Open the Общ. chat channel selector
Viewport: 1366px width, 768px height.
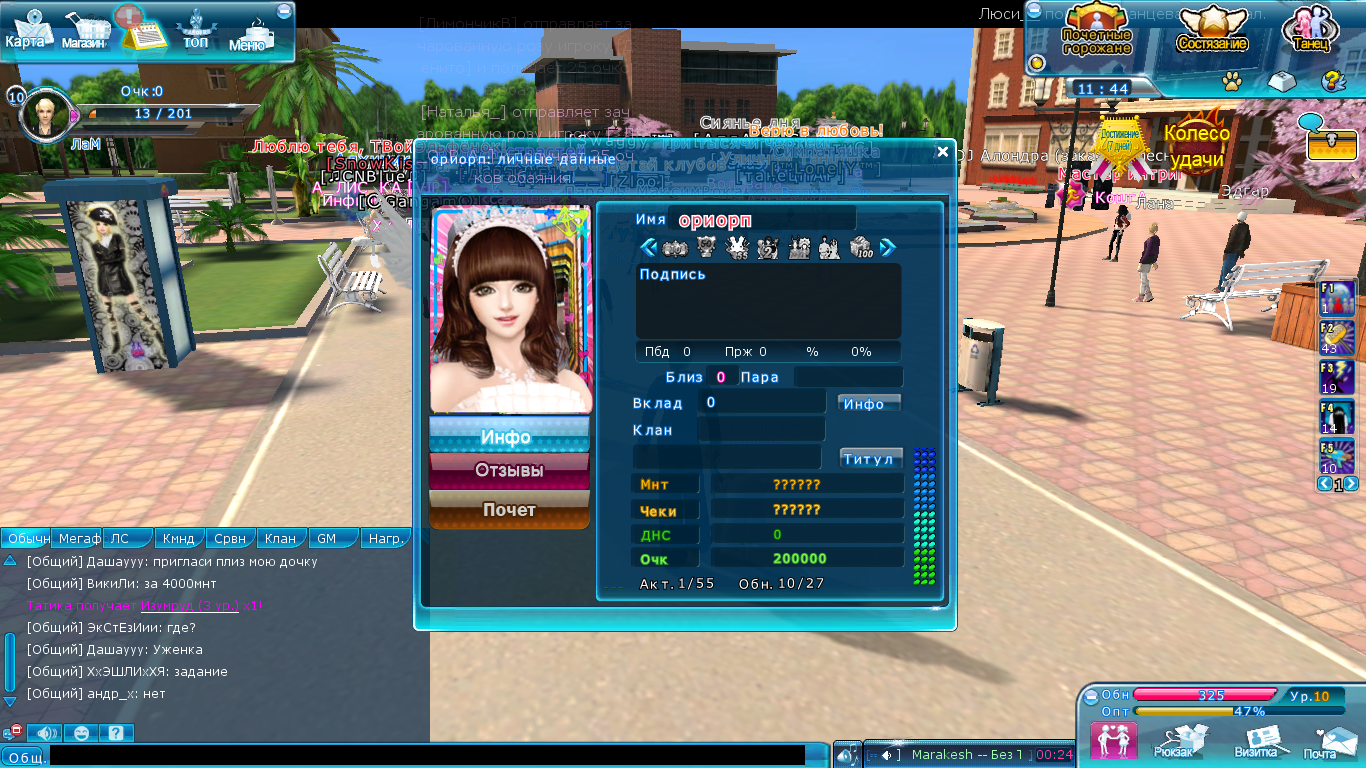pos(24,758)
